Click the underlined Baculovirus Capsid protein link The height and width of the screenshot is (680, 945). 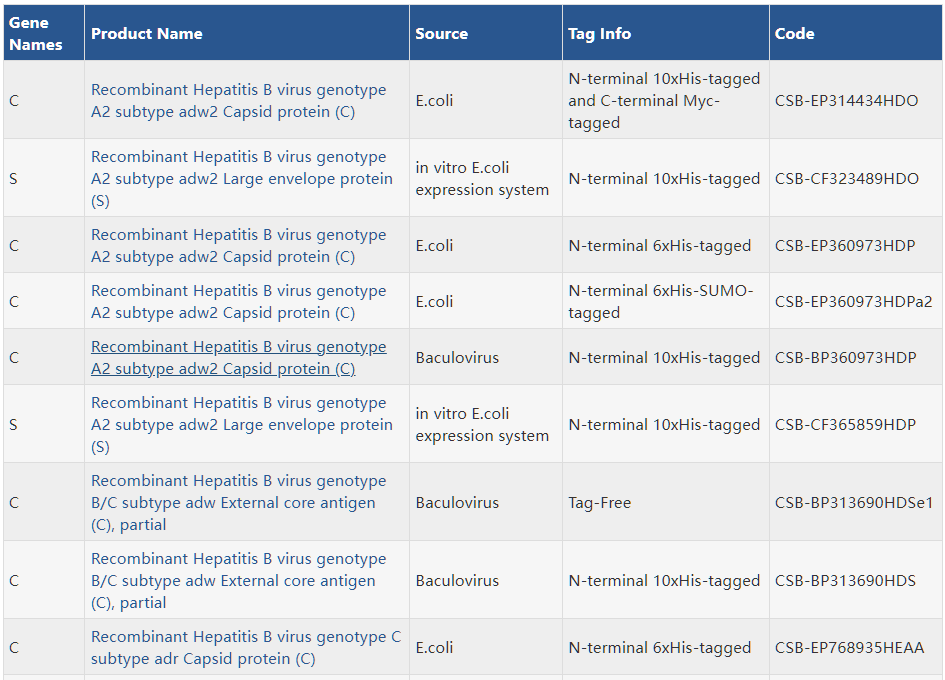238,357
